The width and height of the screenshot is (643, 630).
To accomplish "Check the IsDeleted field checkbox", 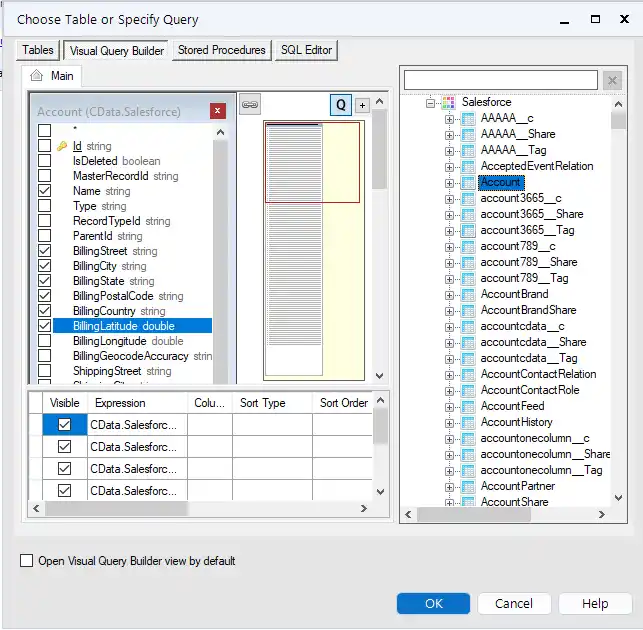I will (x=44, y=161).
